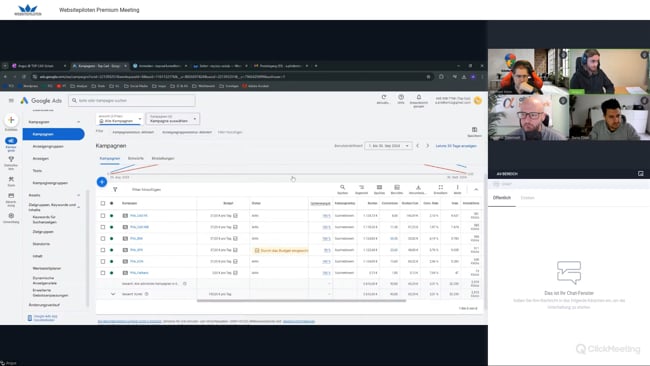Tick the checkbox of the second campaign row
This screenshot has height=366, width=650.
pyautogui.click(x=103, y=227)
